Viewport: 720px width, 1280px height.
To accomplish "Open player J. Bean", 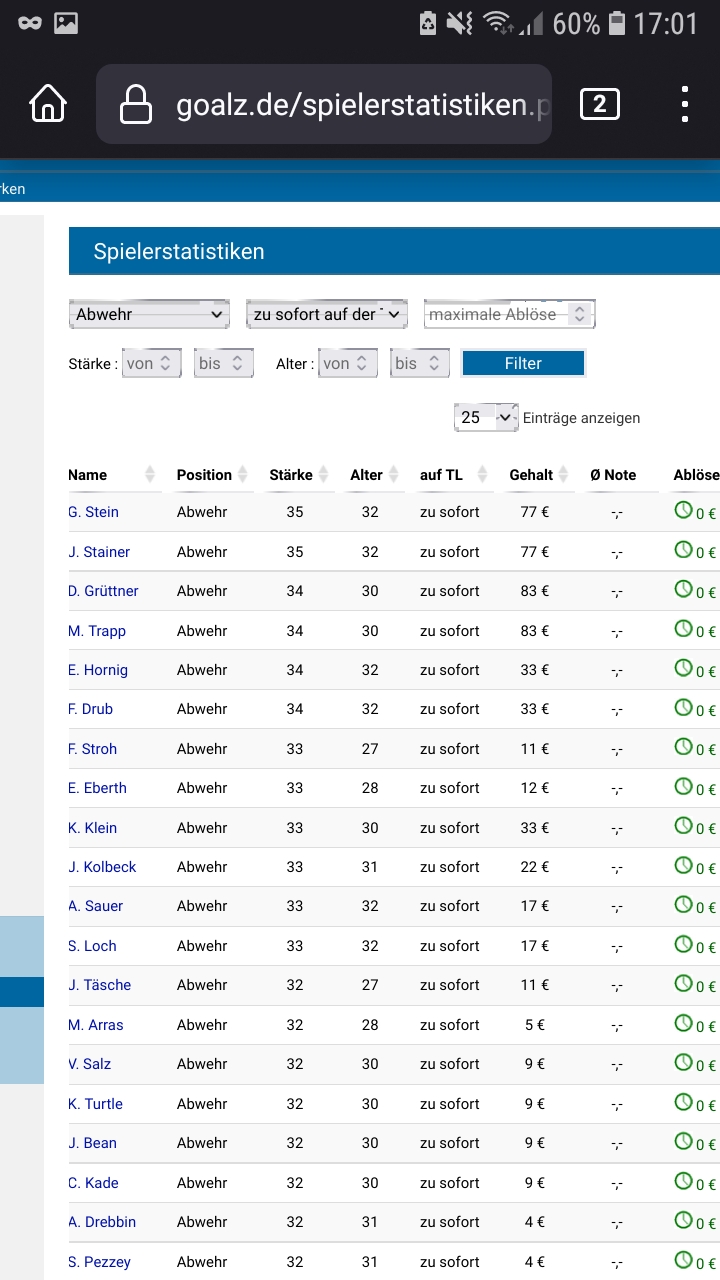I will 92,1143.
